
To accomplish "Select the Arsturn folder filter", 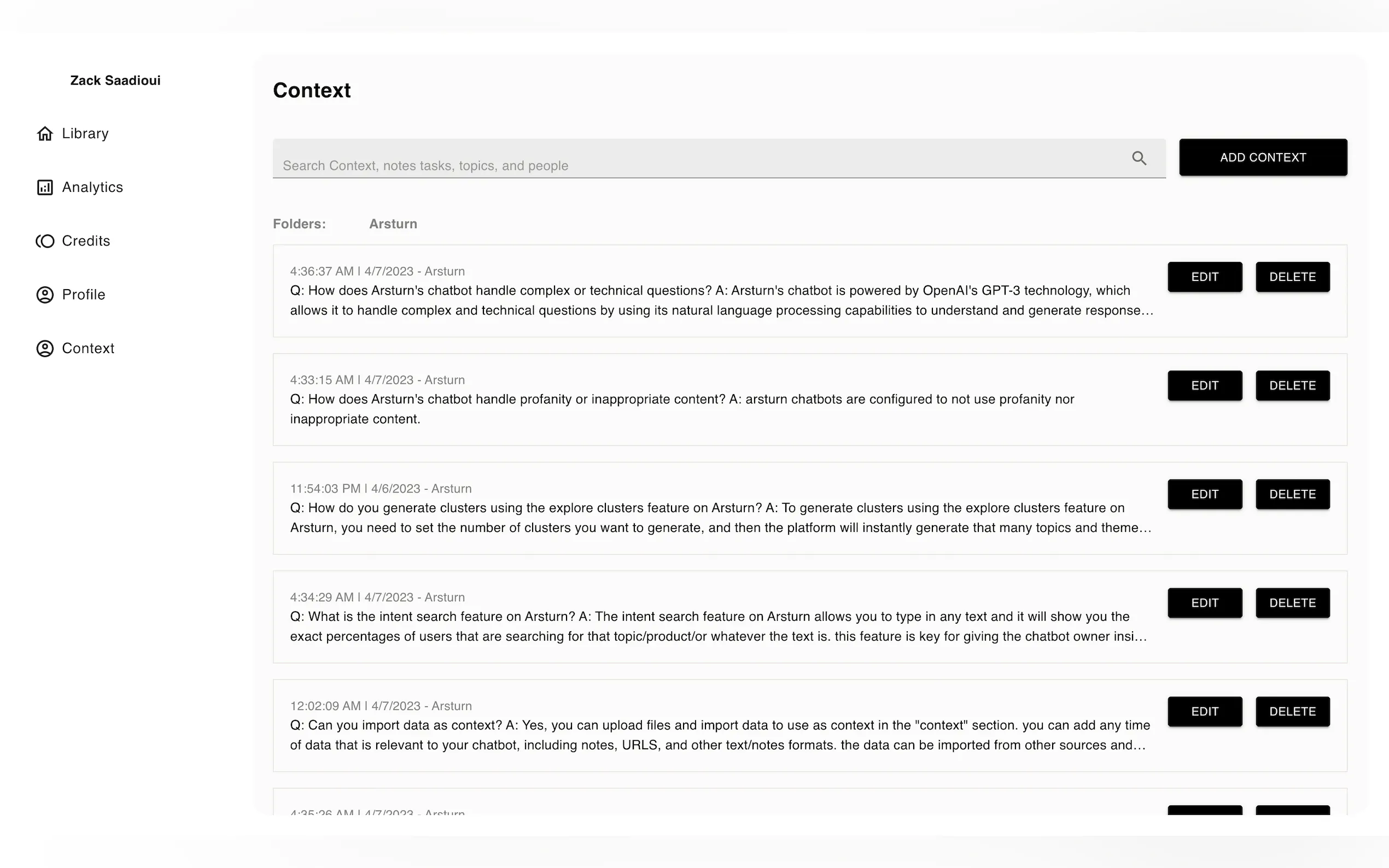I will [x=393, y=224].
